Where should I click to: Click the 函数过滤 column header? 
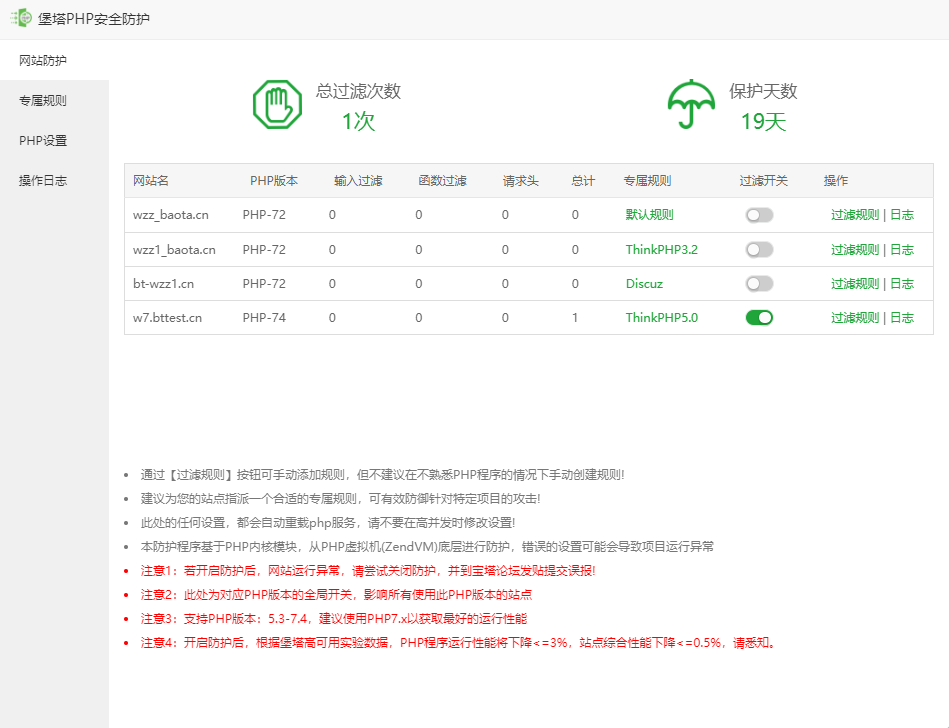coord(442,180)
